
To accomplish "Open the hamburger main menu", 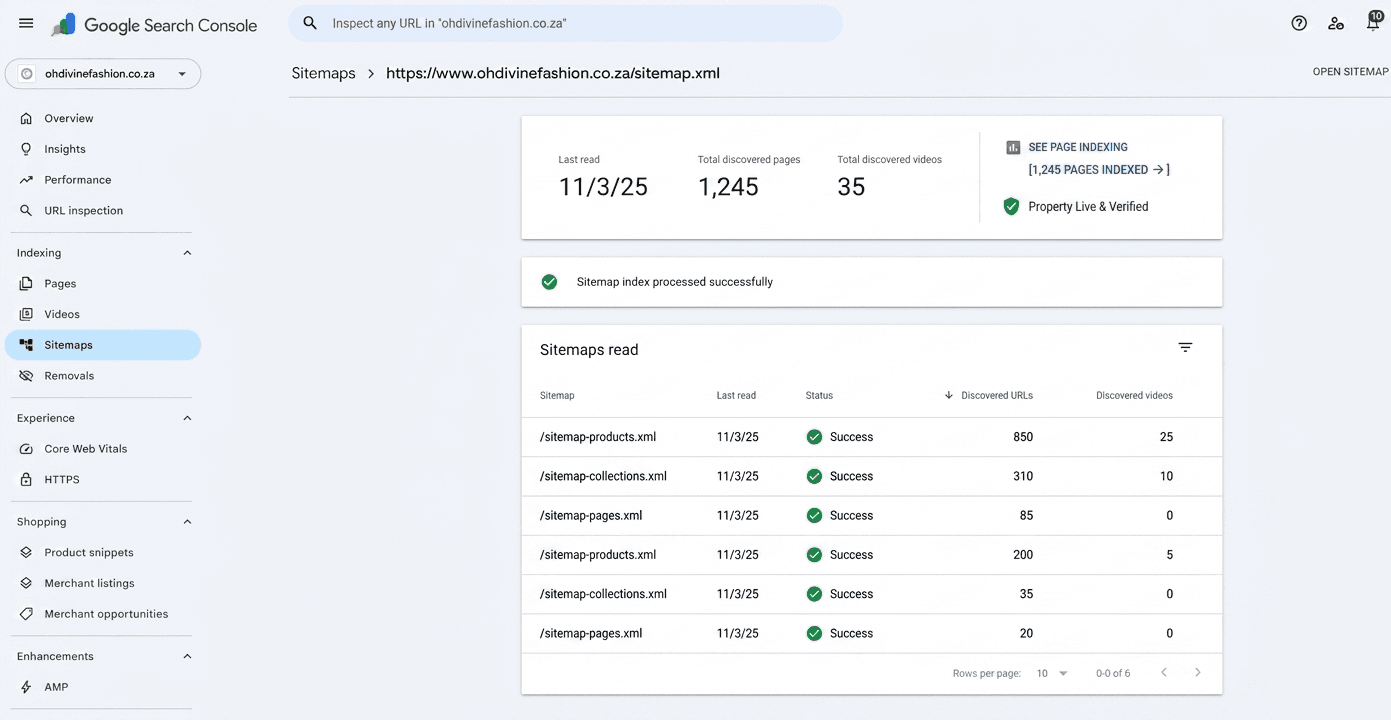I will [x=26, y=23].
